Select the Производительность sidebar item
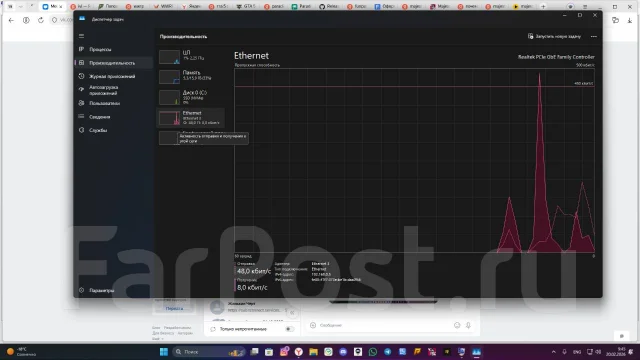 tap(113, 63)
